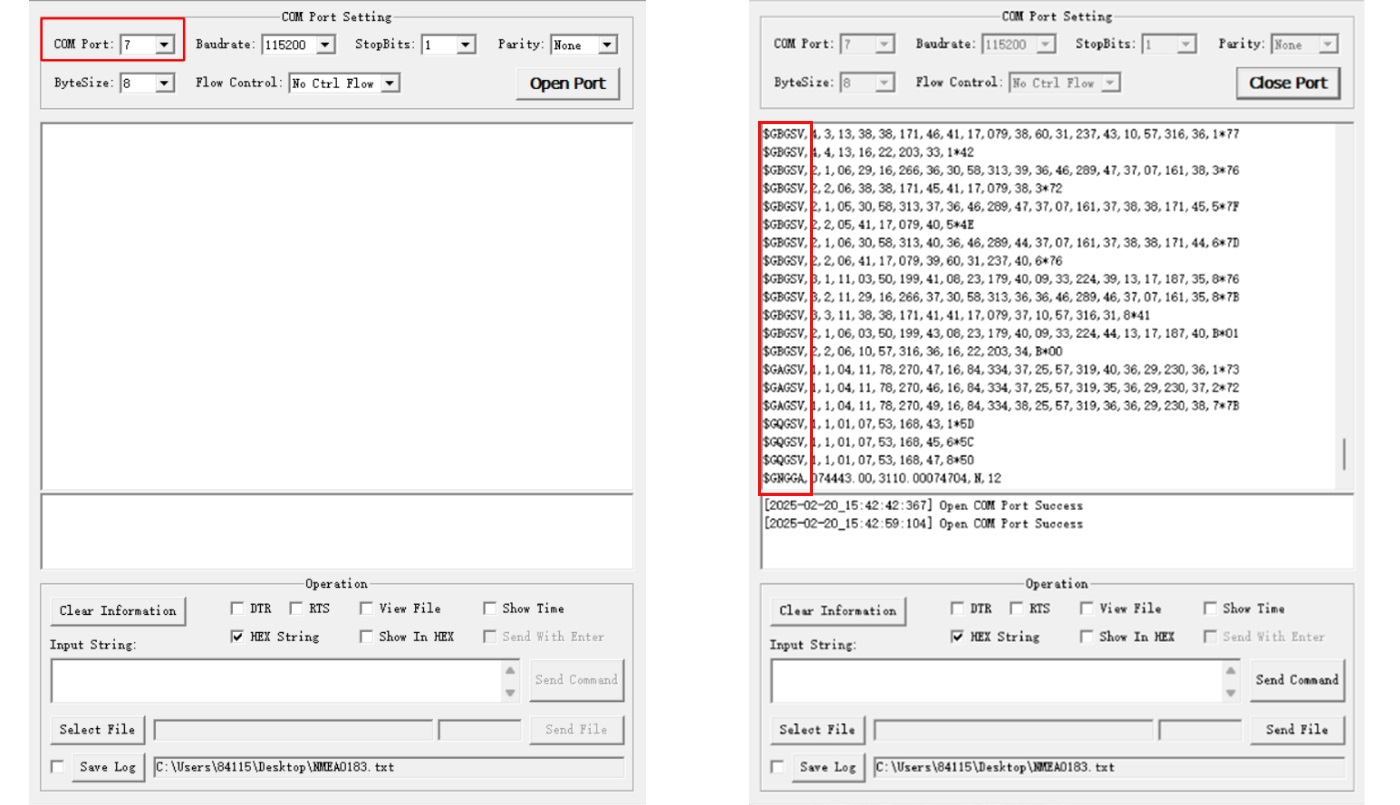Tick the RTS checkbox in right window
1400x805 pixels.
tap(1017, 608)
